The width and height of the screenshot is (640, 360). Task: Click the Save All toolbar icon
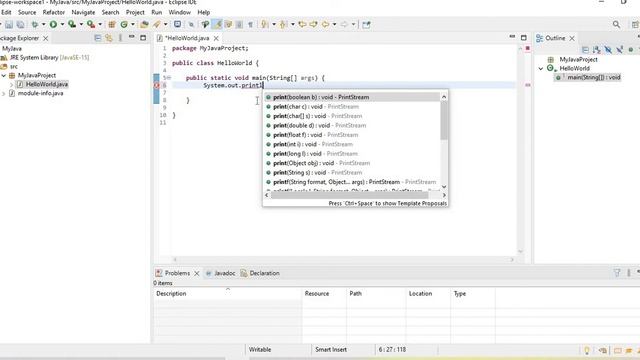coord(20,24)
